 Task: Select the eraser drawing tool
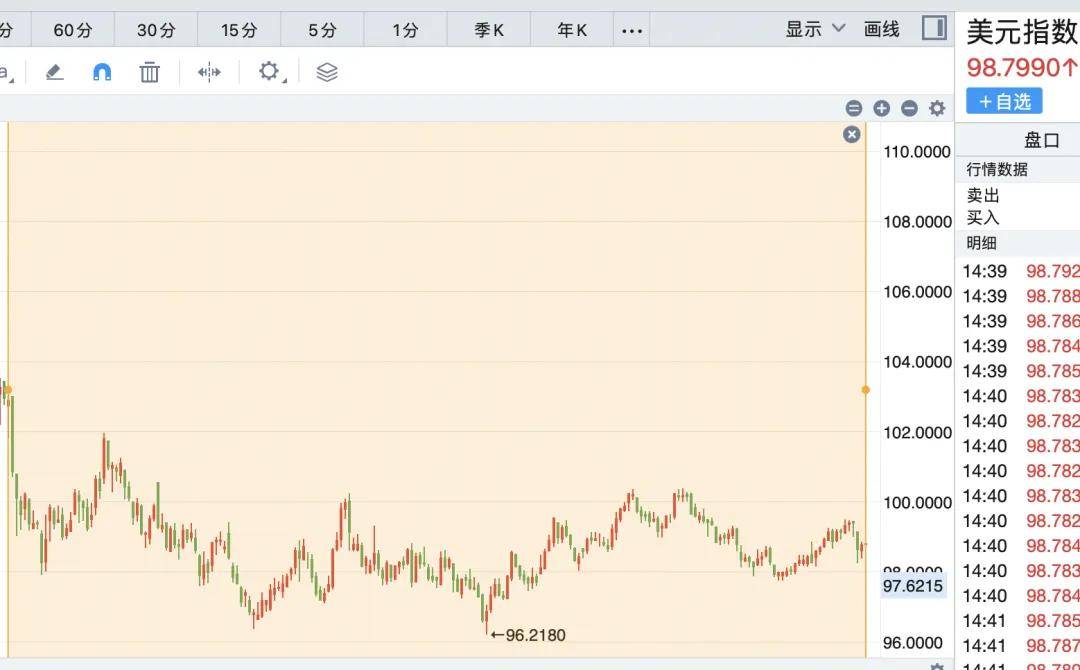pos(55,72)
